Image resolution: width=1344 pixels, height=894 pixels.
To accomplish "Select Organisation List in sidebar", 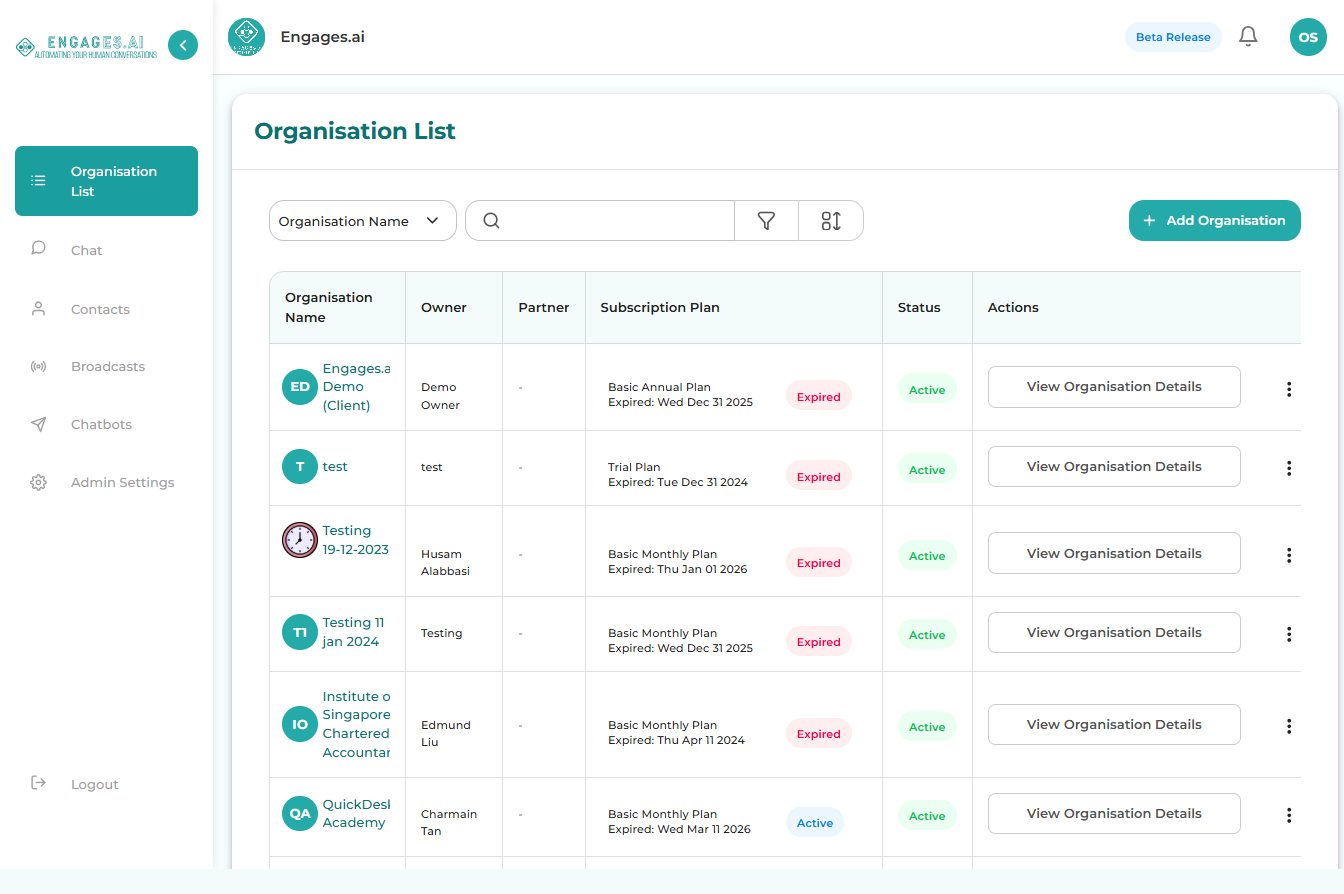I will (x=106, y=181).
